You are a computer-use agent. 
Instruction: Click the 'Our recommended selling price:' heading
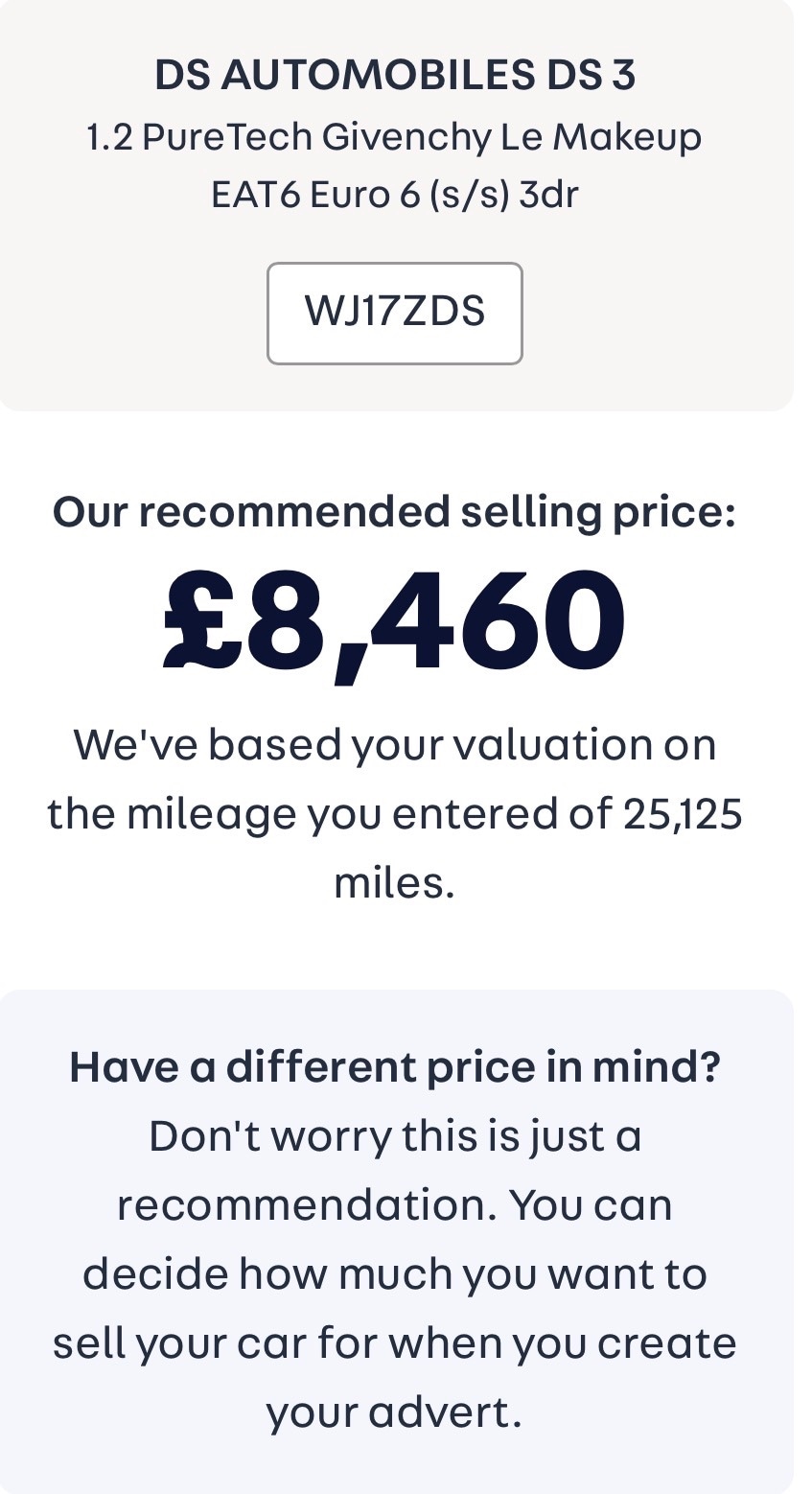pyautogui.click(x=394, y=511)
